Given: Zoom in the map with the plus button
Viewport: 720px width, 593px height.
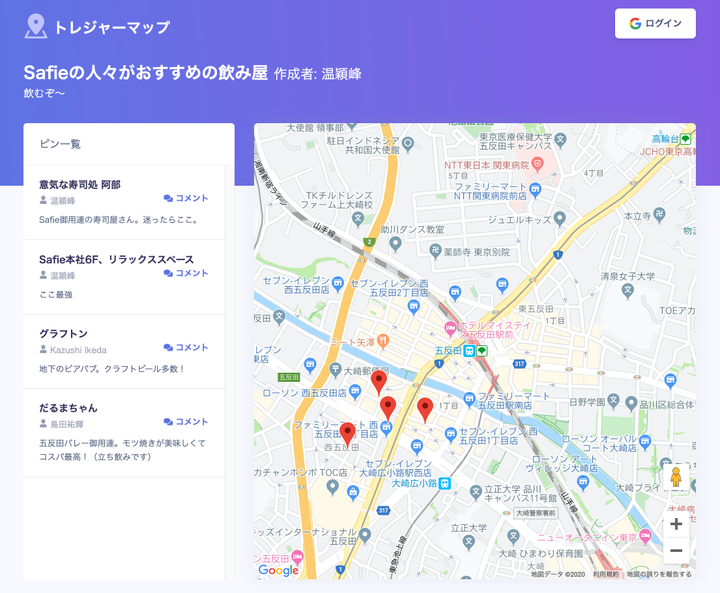Looking at the screenshot, I should pos(676,524).
